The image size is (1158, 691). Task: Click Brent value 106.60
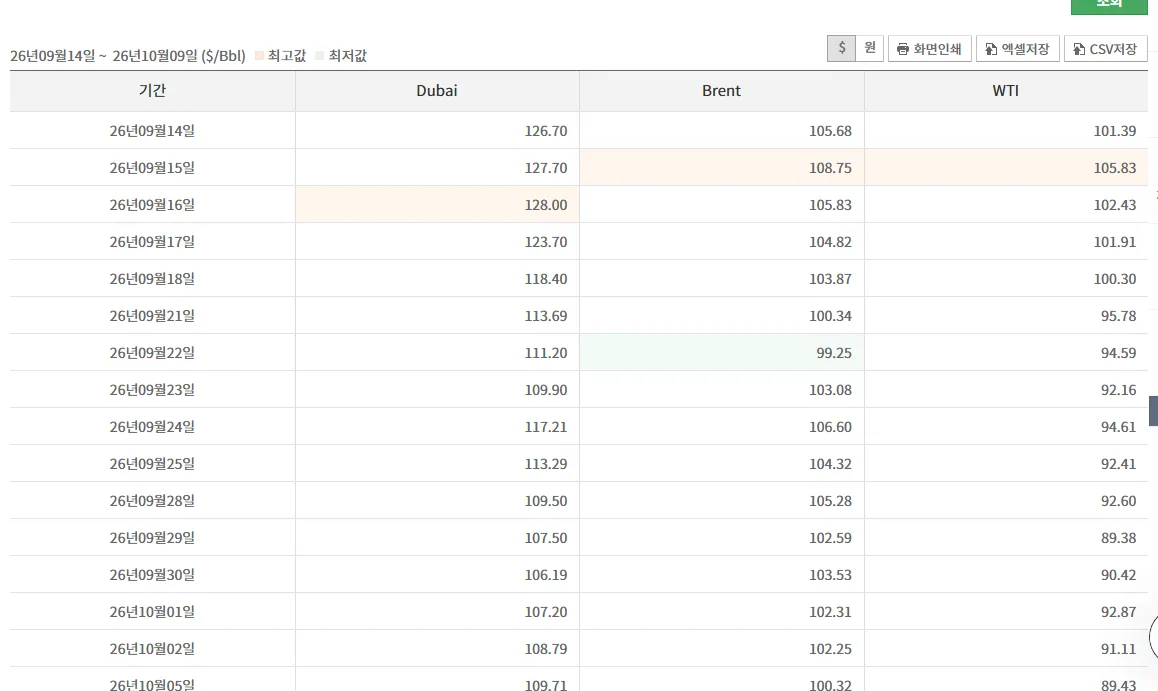[x=830, y=427]
